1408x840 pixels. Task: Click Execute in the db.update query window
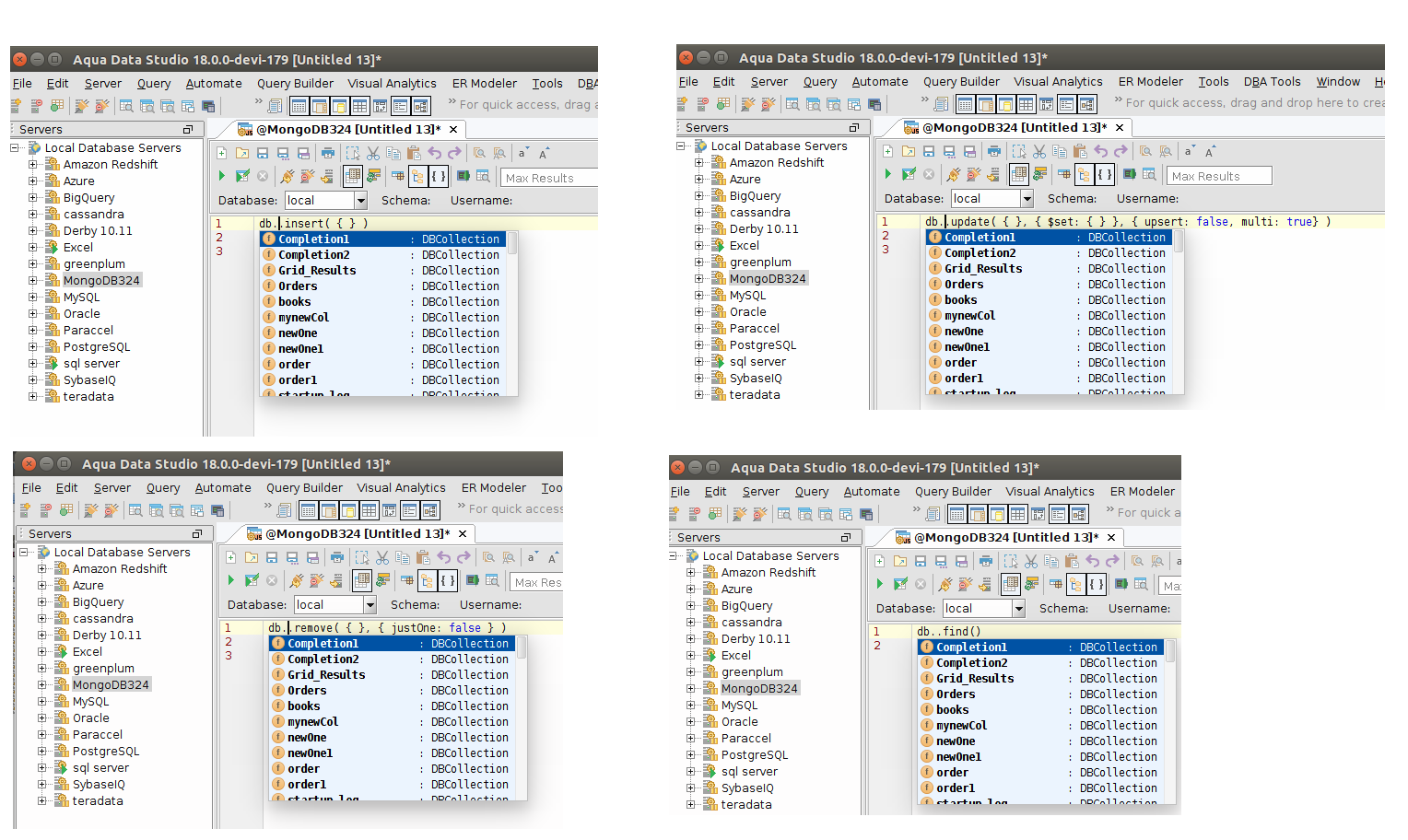point(888,174)
